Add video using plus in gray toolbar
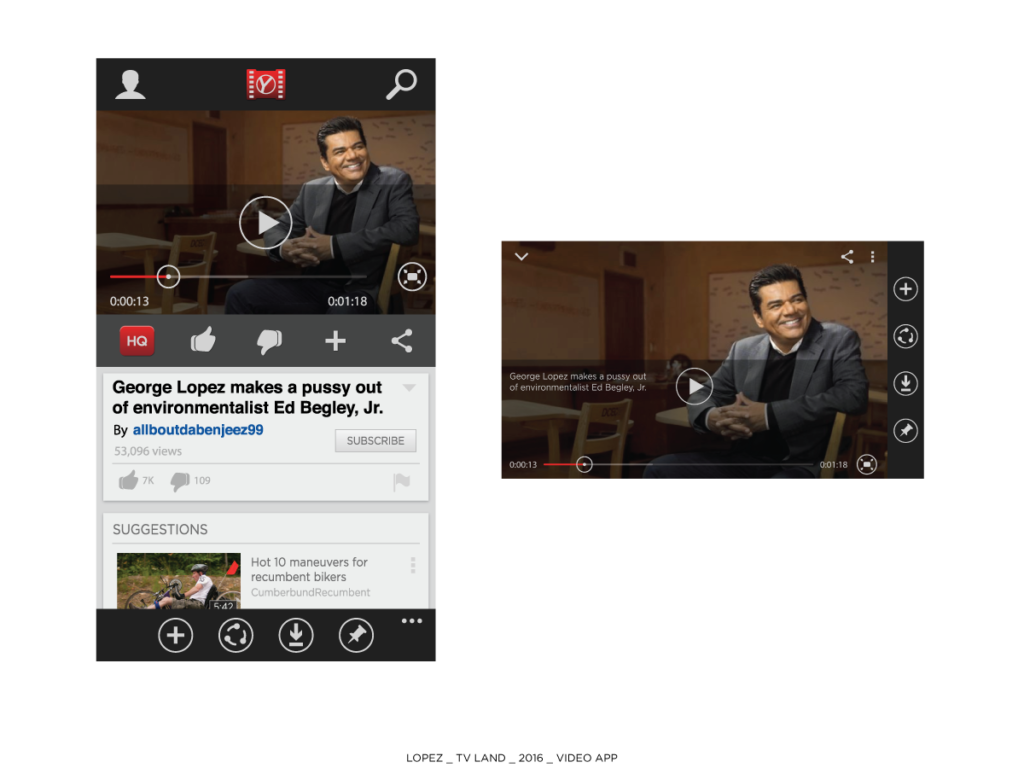 (335, 341)
